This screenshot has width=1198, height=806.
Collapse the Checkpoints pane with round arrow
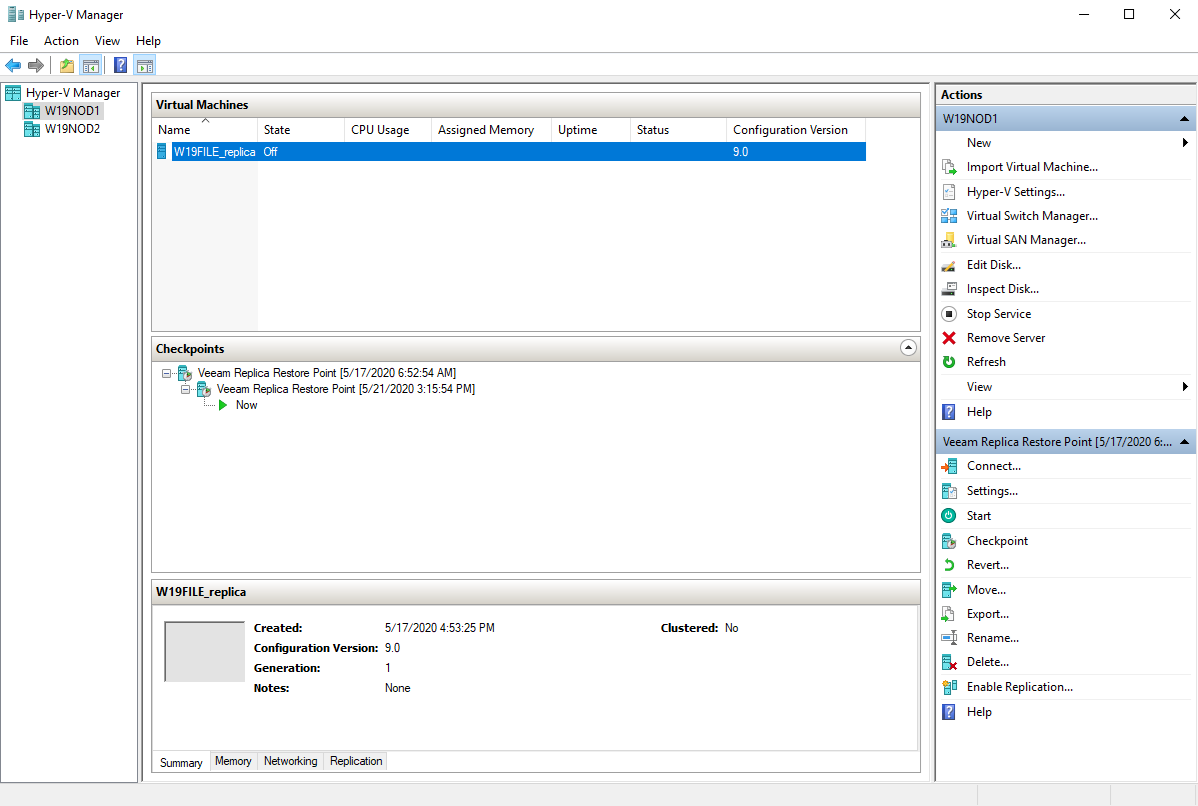[x=908, y=348]
